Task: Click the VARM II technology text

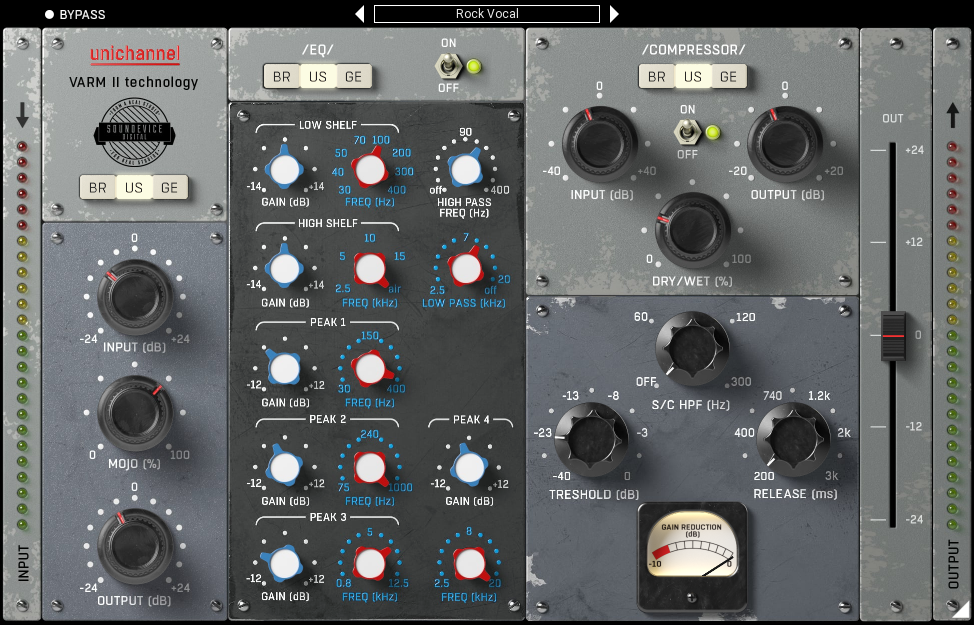Action: [x=134, y=82]
